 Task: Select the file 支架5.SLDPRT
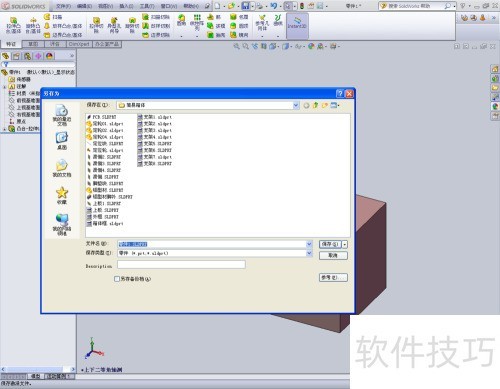[155, 144]
